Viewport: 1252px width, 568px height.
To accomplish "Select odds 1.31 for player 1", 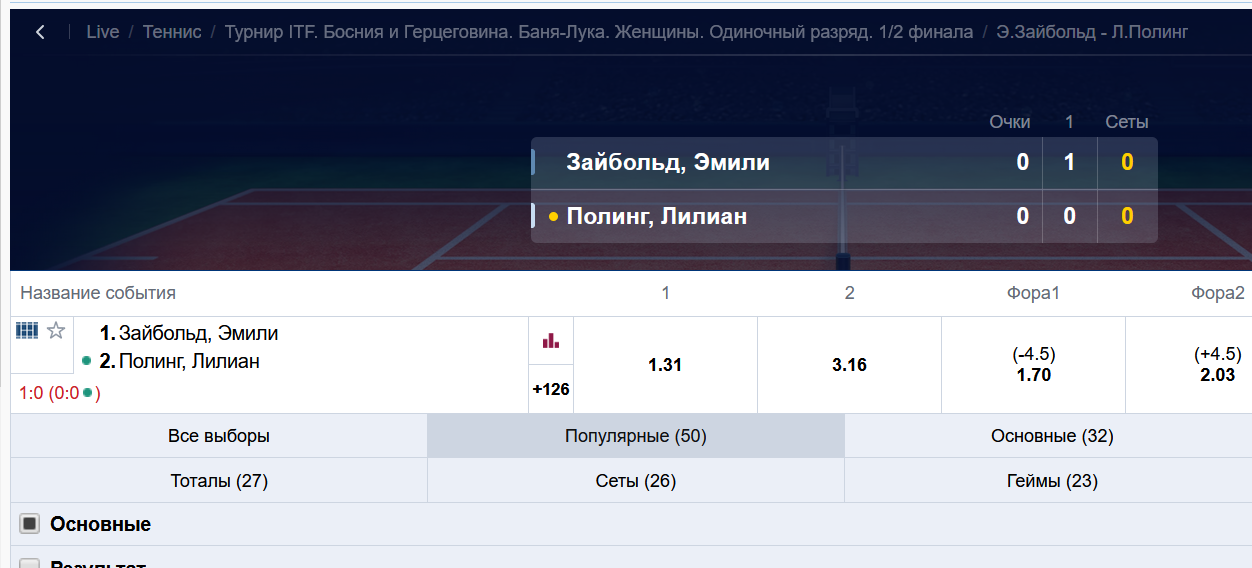I will point(665,365).
